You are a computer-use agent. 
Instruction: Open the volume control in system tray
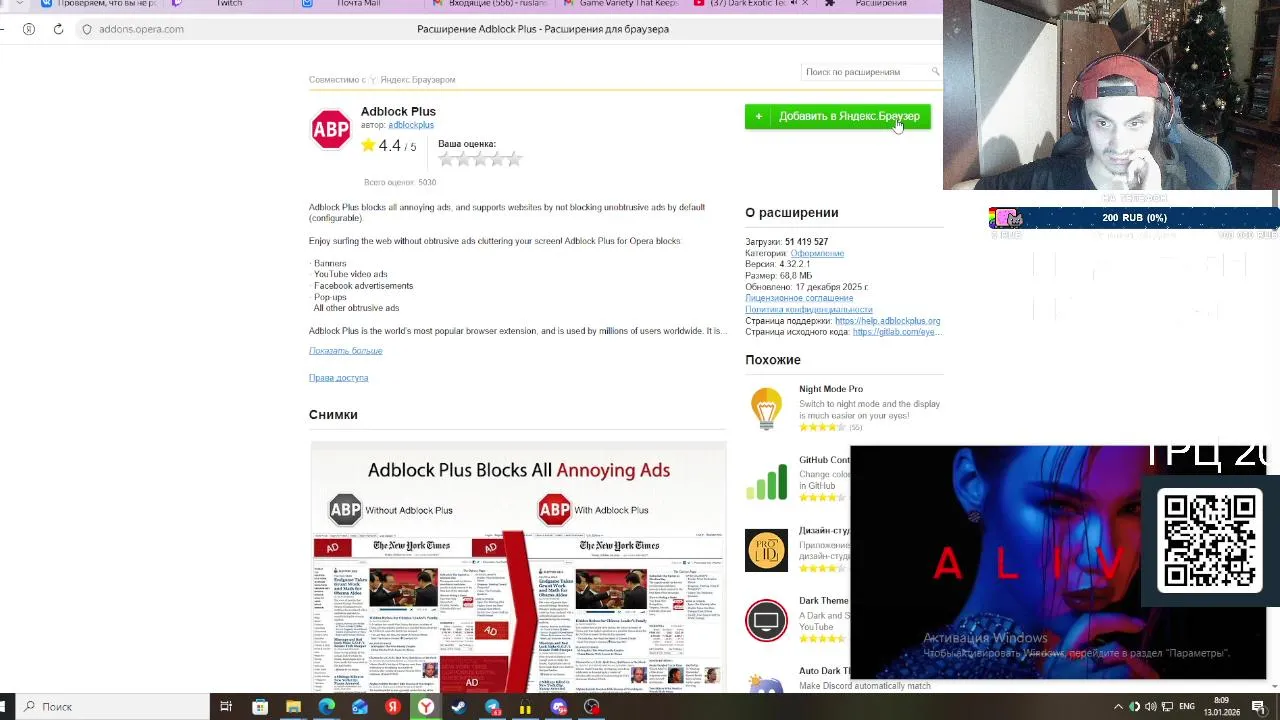tap(1151, 707)
